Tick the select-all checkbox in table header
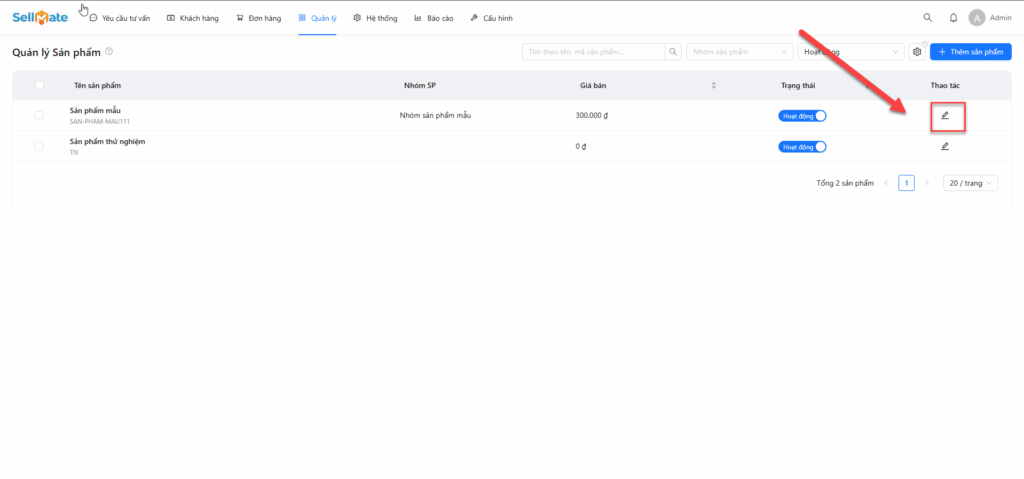1024x479 pixels. 39,86
